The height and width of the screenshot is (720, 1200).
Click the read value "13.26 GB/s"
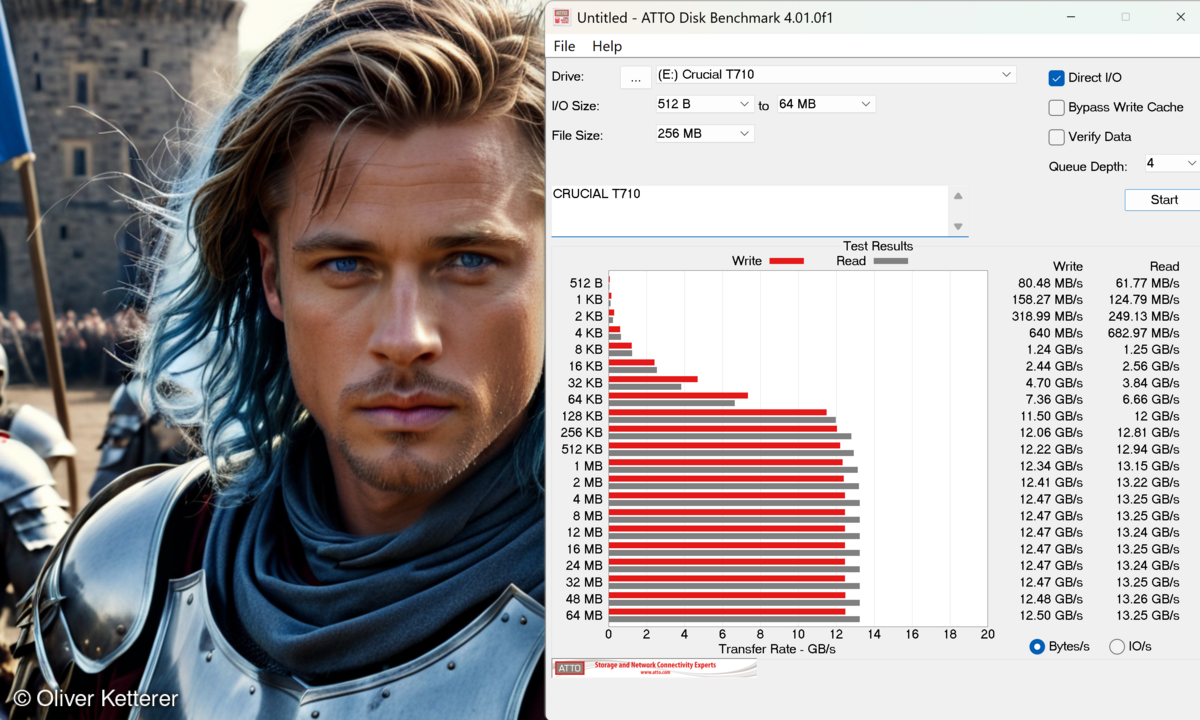[1148, 599]
